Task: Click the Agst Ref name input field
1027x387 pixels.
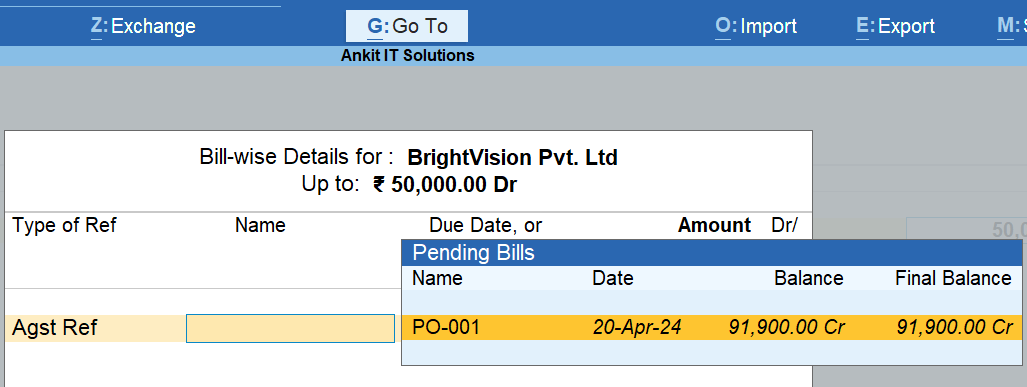Action: click(290, 328)
